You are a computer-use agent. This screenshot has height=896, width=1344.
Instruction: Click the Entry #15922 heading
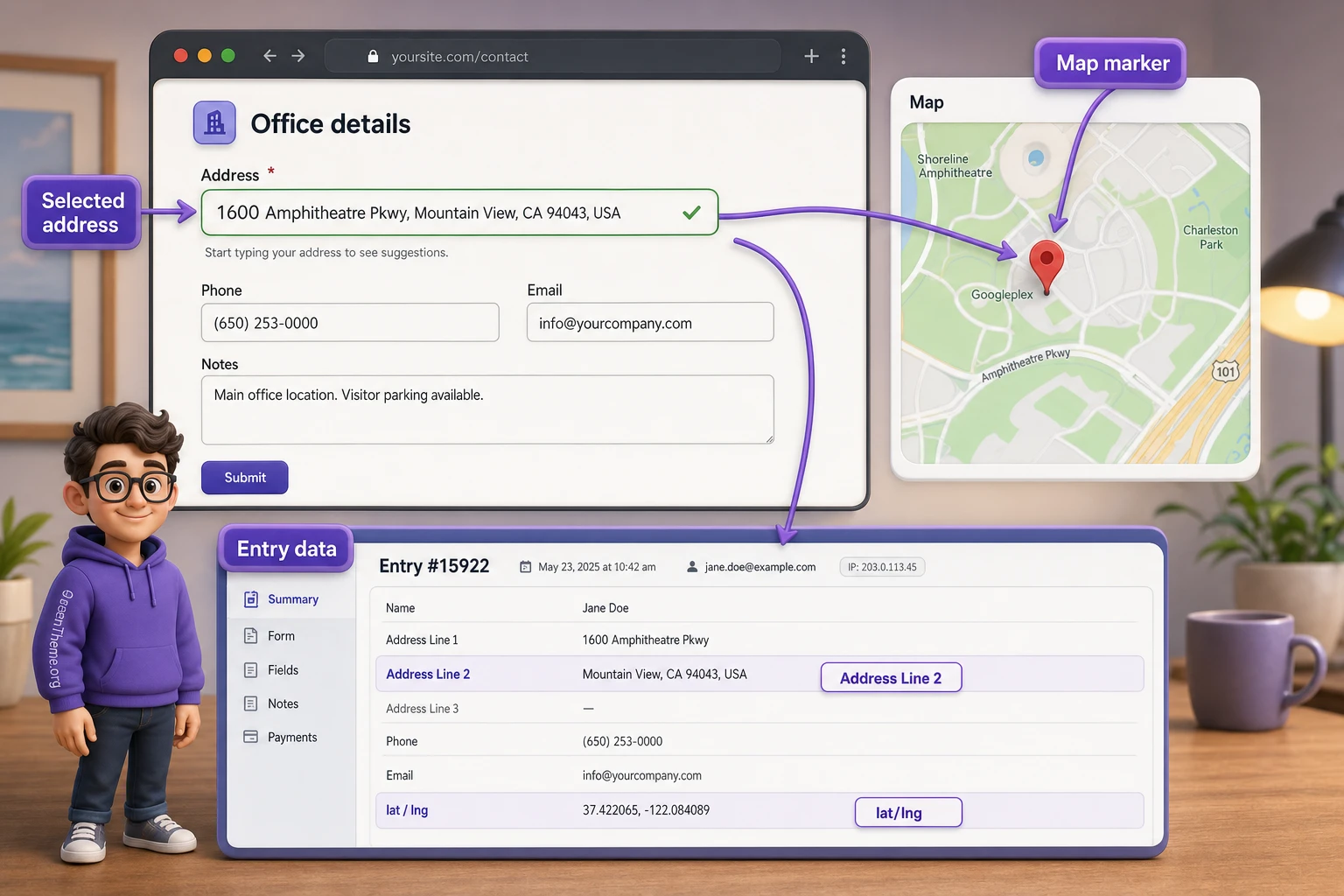[x=434, y=566]
